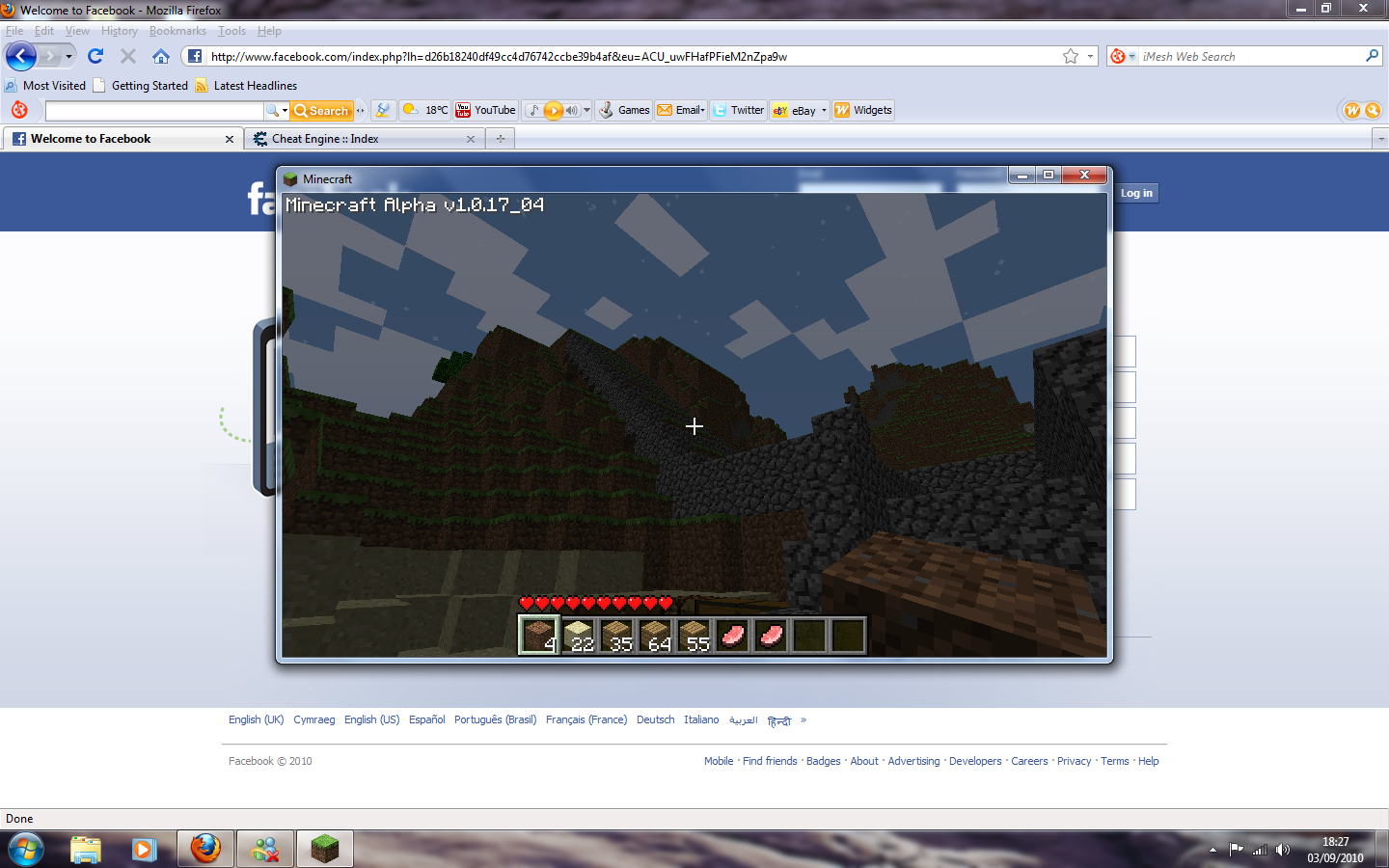Image resolution: width=1389 pixels, height=868 pixels.
Task: Open the Help menu
Action: click(x=270, y=31)
